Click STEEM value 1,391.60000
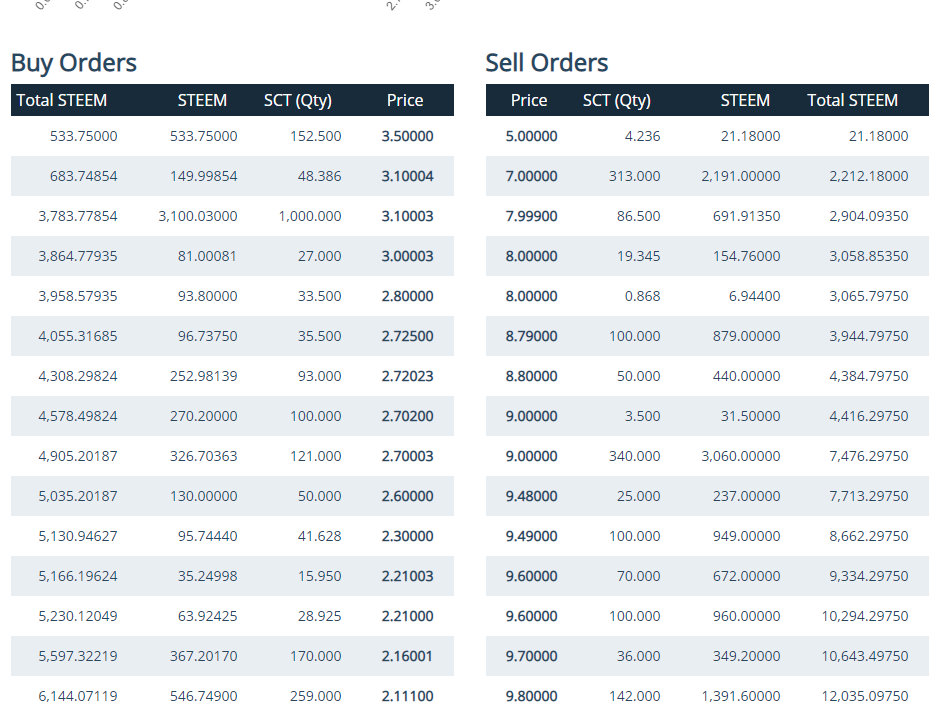The image size is (939, 717). pyautogui.click(x=741, y=696)
